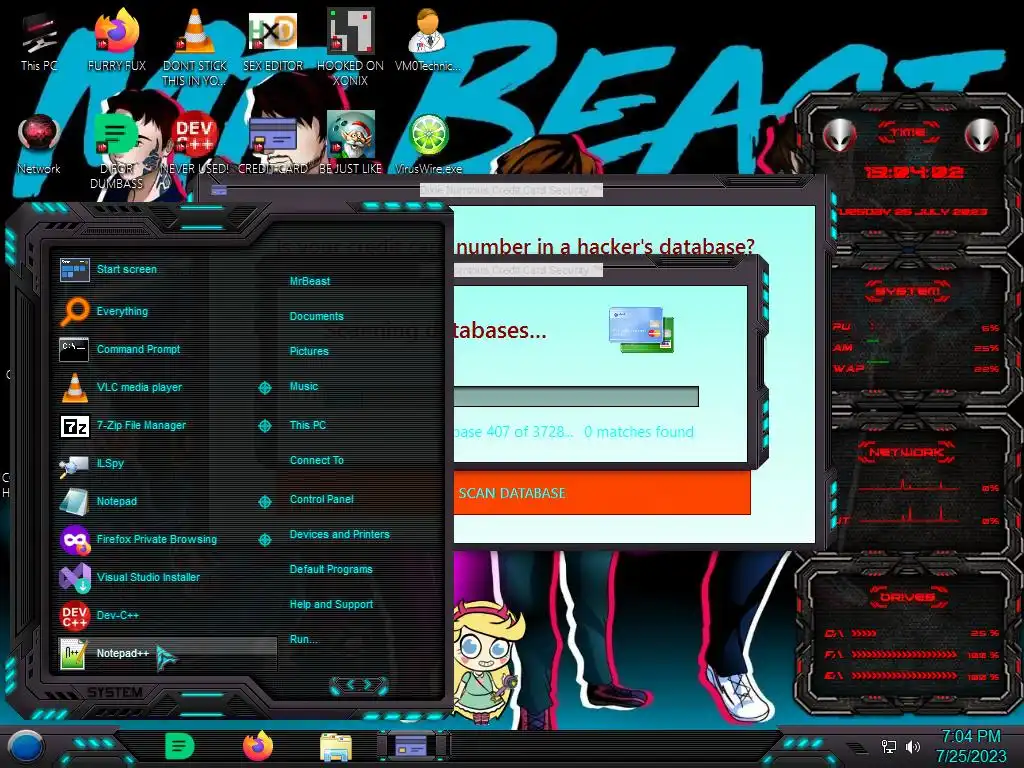Open This PC in start menu
The height and width of the screenshot is (768, 1024).
pyautogui.click(x=308, y=424)
